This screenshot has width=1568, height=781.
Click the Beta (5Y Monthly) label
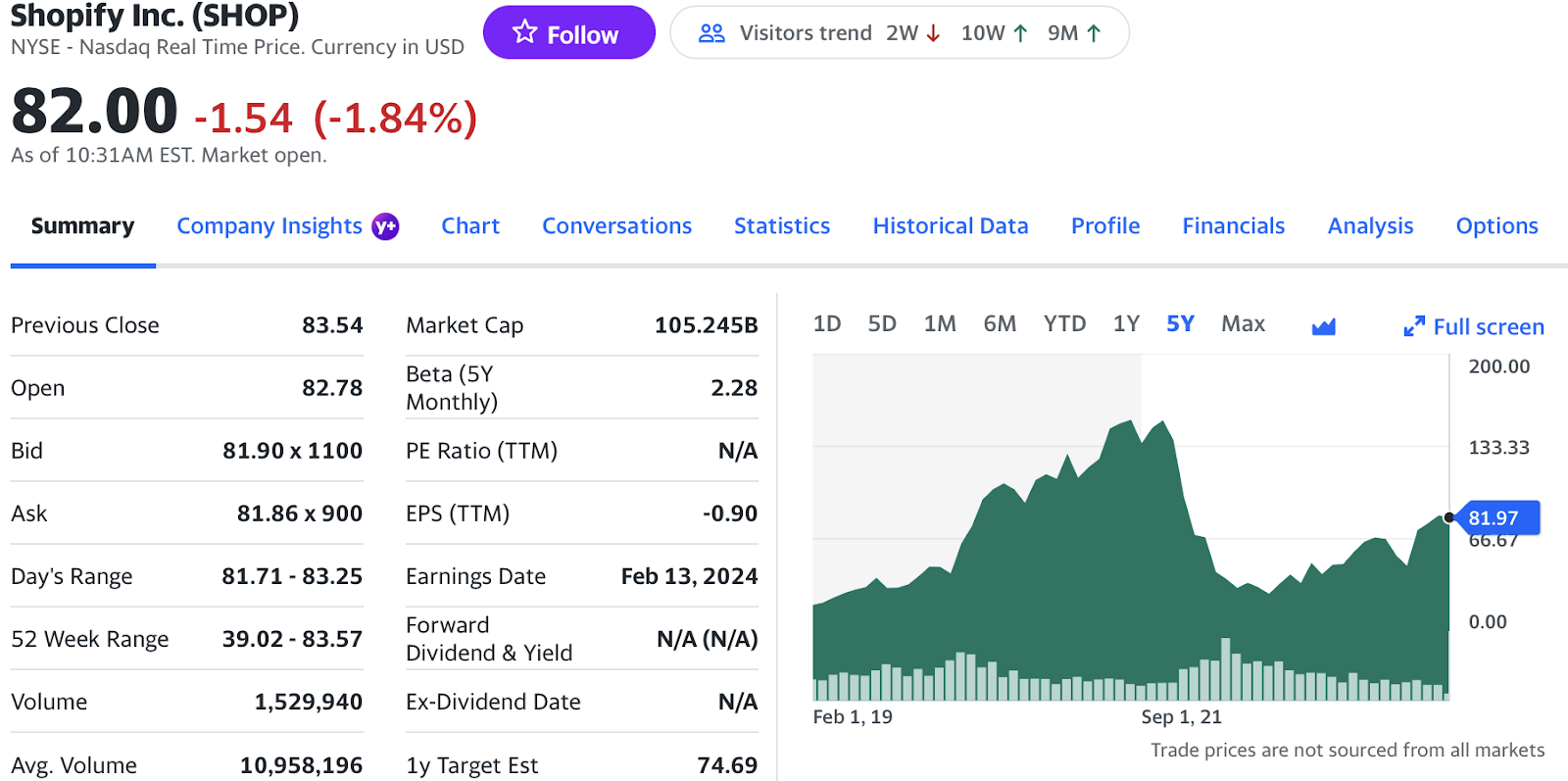pyautogui.click(x=452, y=388)
